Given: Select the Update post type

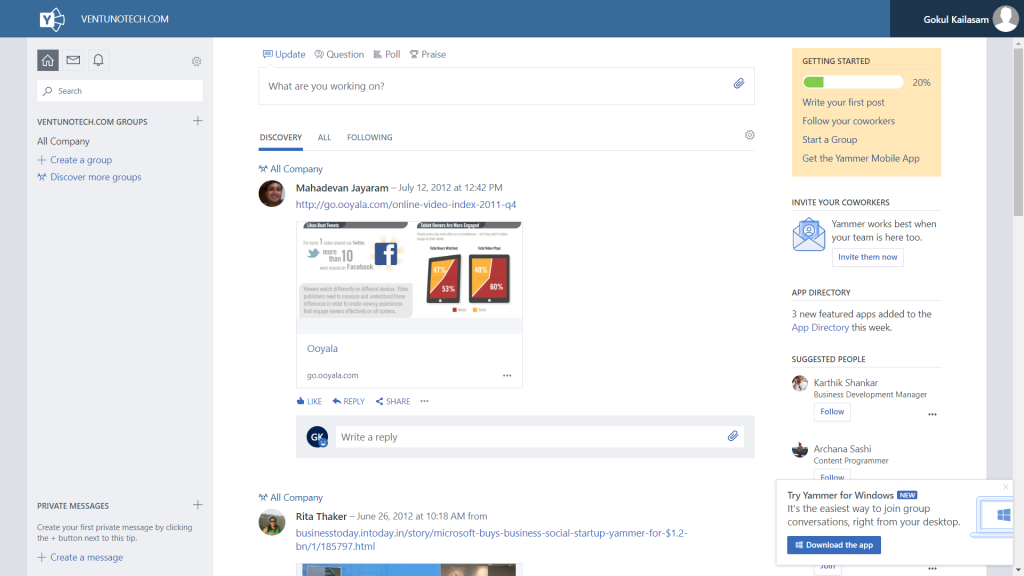Looking at the screenshot, I should (284, 54).
